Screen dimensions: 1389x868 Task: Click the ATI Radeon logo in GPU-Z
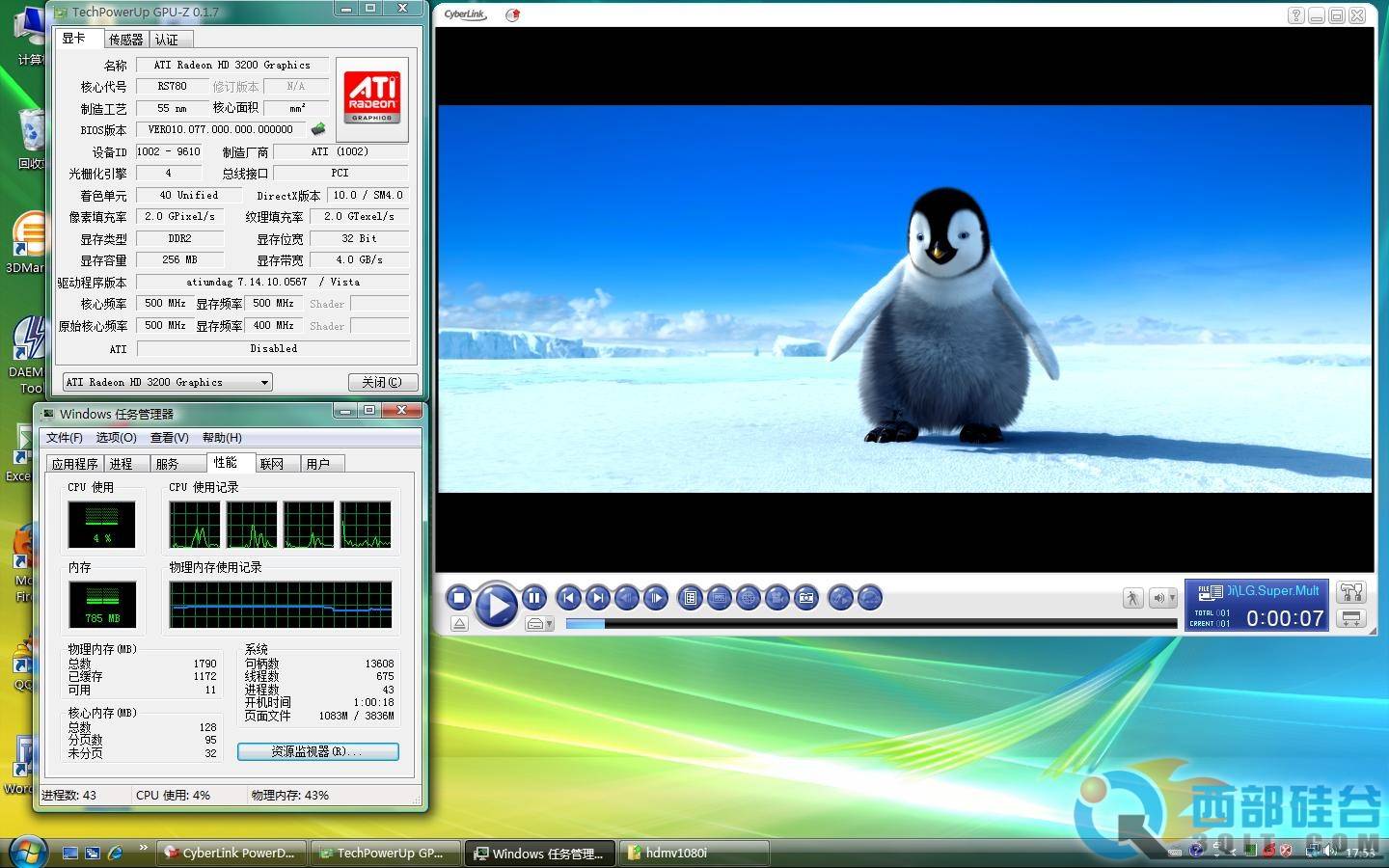click(x=372, y=97)
